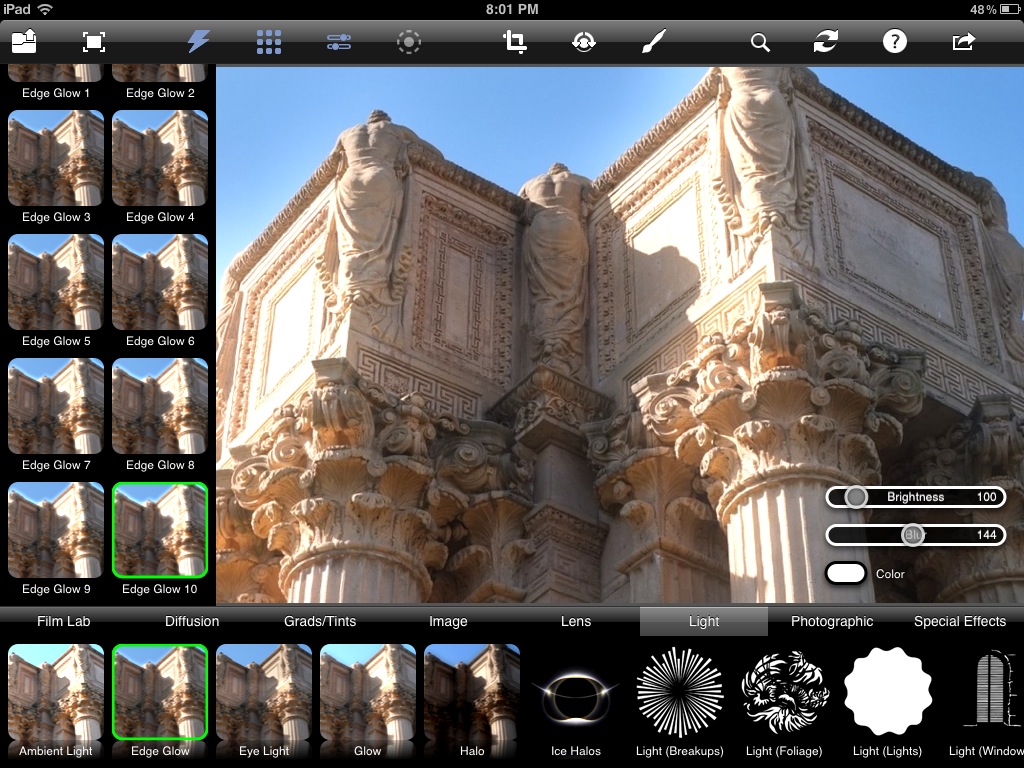This screenshot has height=768, width=1024.
Task: Select the paintbrush mask tool
Action: pos(652,42)
